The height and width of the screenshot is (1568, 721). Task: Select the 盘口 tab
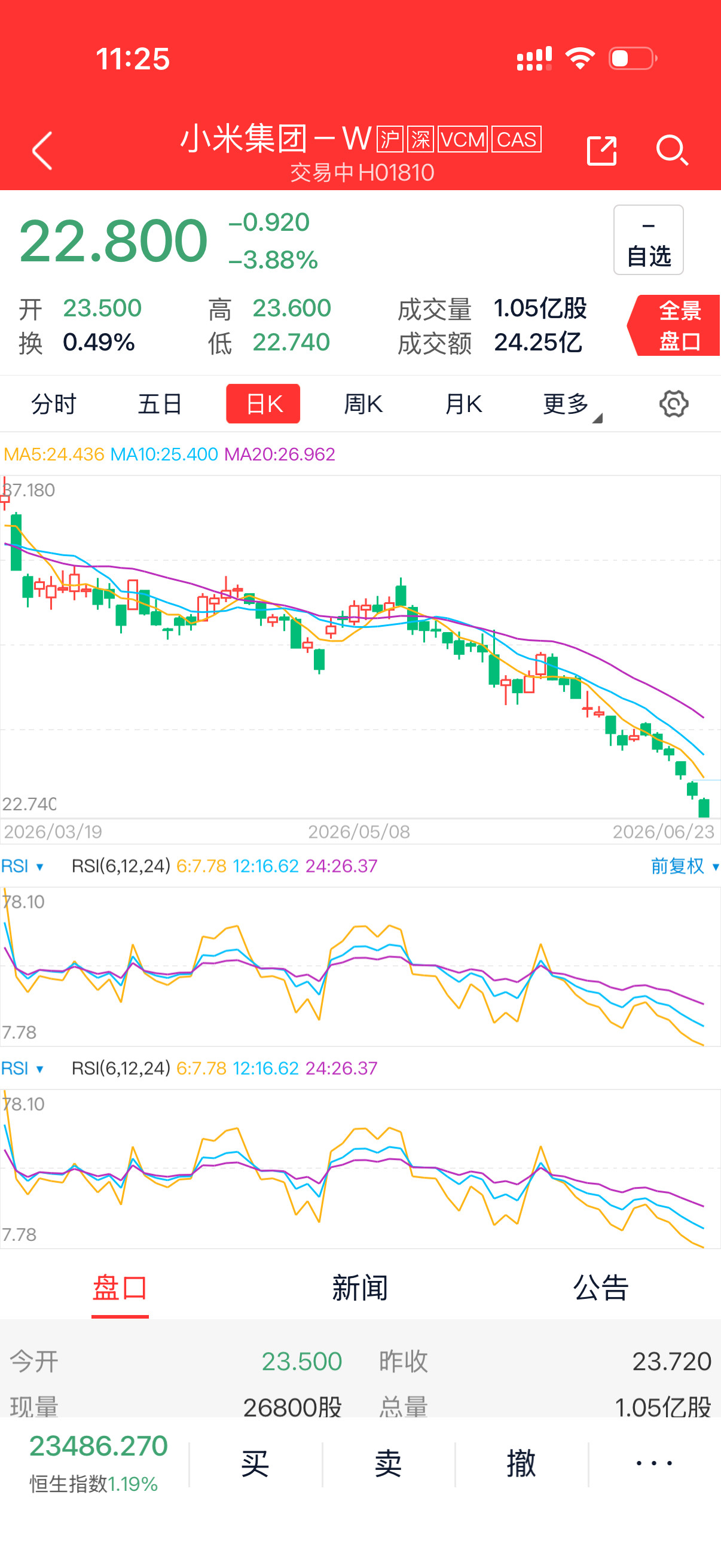[120, 1288]
